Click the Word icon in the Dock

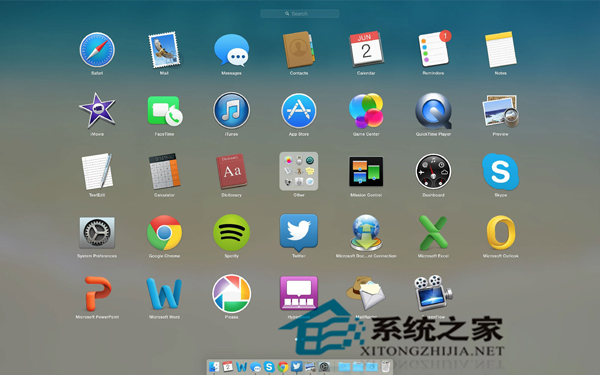(241, 367)
